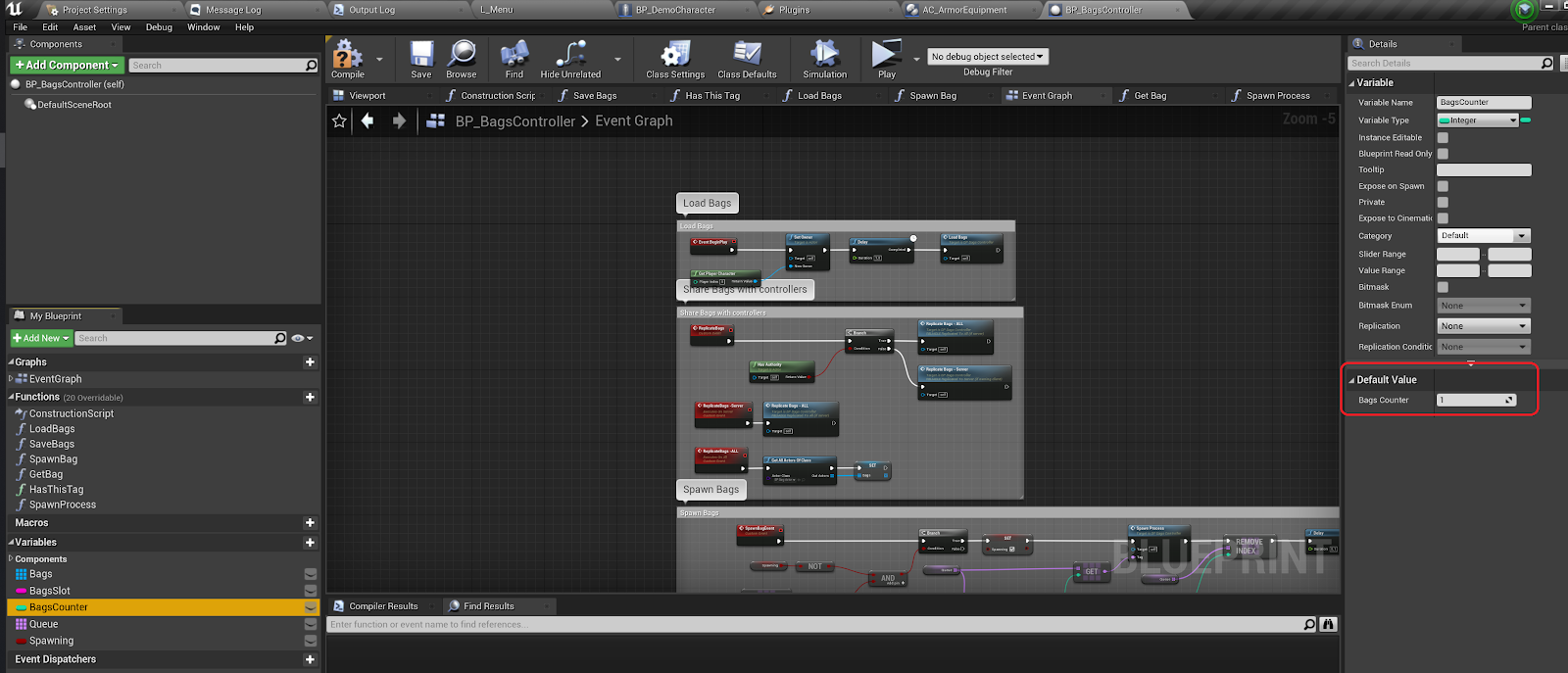Open the Variable Type Integer dropdown
Image resolution: width=1568 pixels, height=673 pixels.
click(x=1477, y=120)
